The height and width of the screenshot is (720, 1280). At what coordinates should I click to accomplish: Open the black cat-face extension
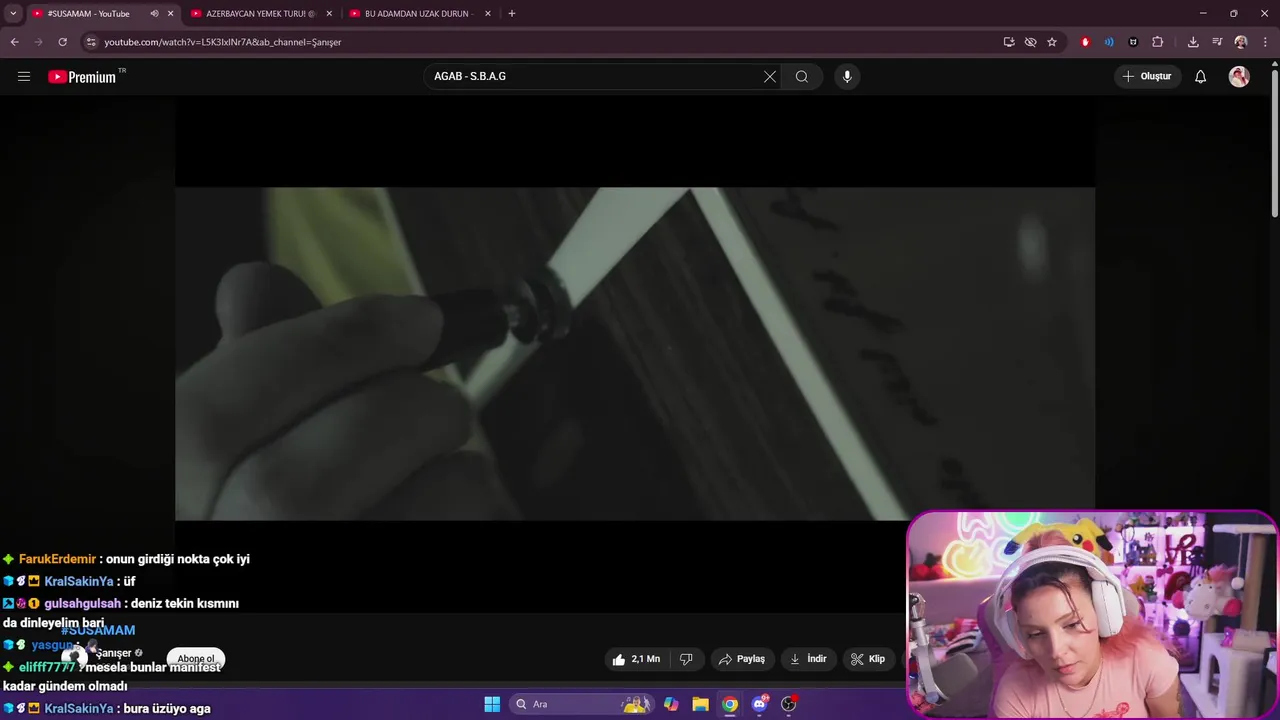coord(1133,42)
